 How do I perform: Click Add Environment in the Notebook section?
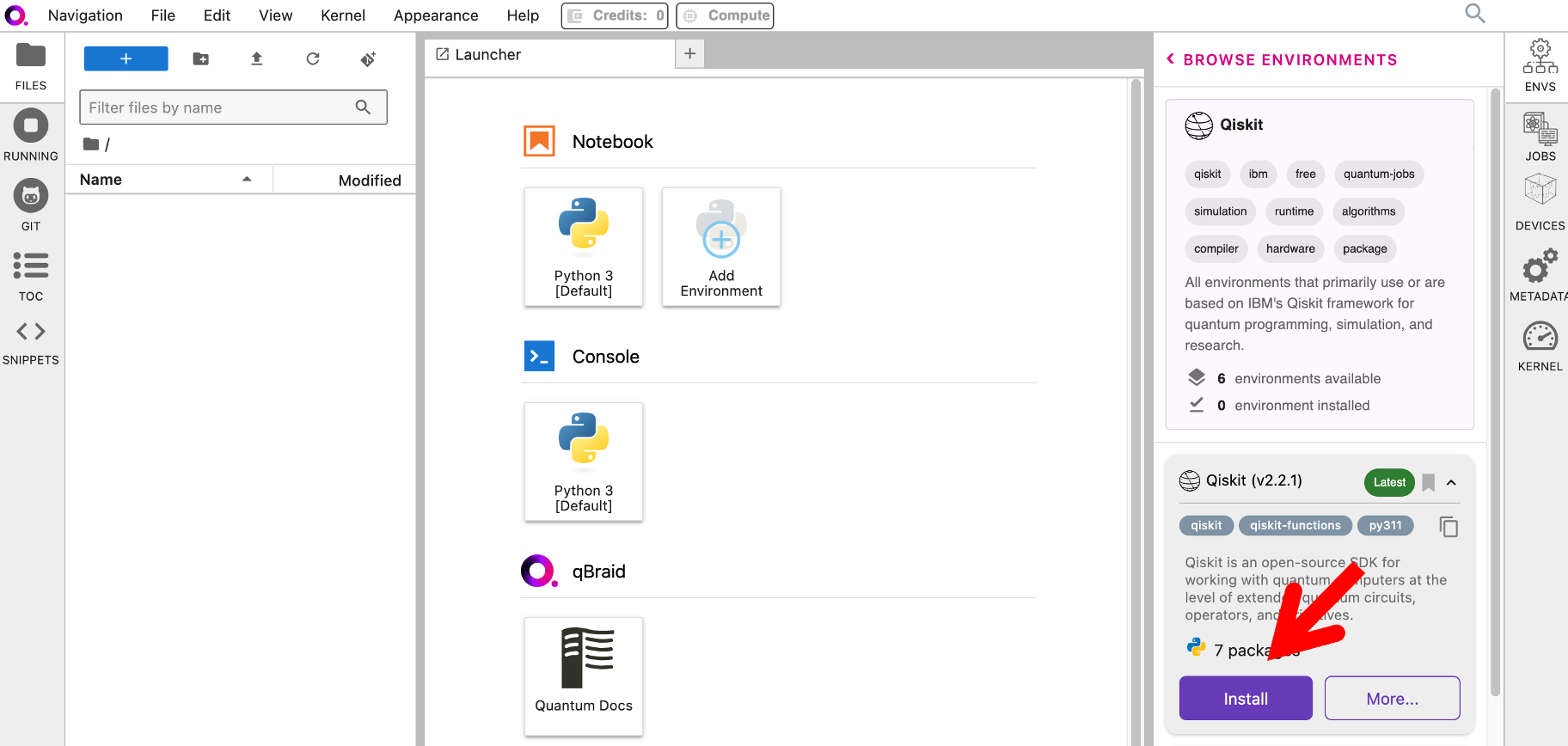[721, 247]
